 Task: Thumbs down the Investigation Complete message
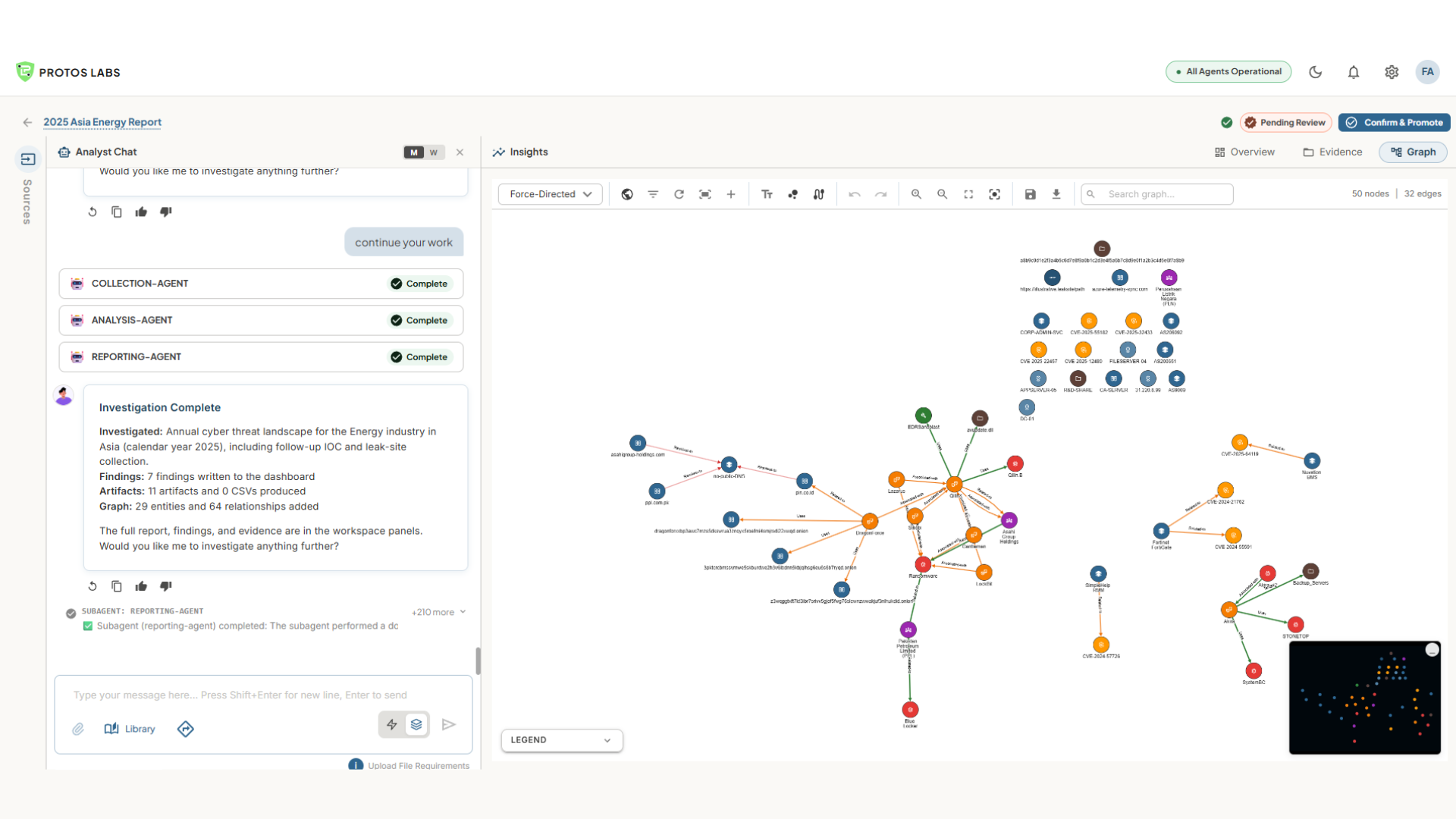point(166,586)
